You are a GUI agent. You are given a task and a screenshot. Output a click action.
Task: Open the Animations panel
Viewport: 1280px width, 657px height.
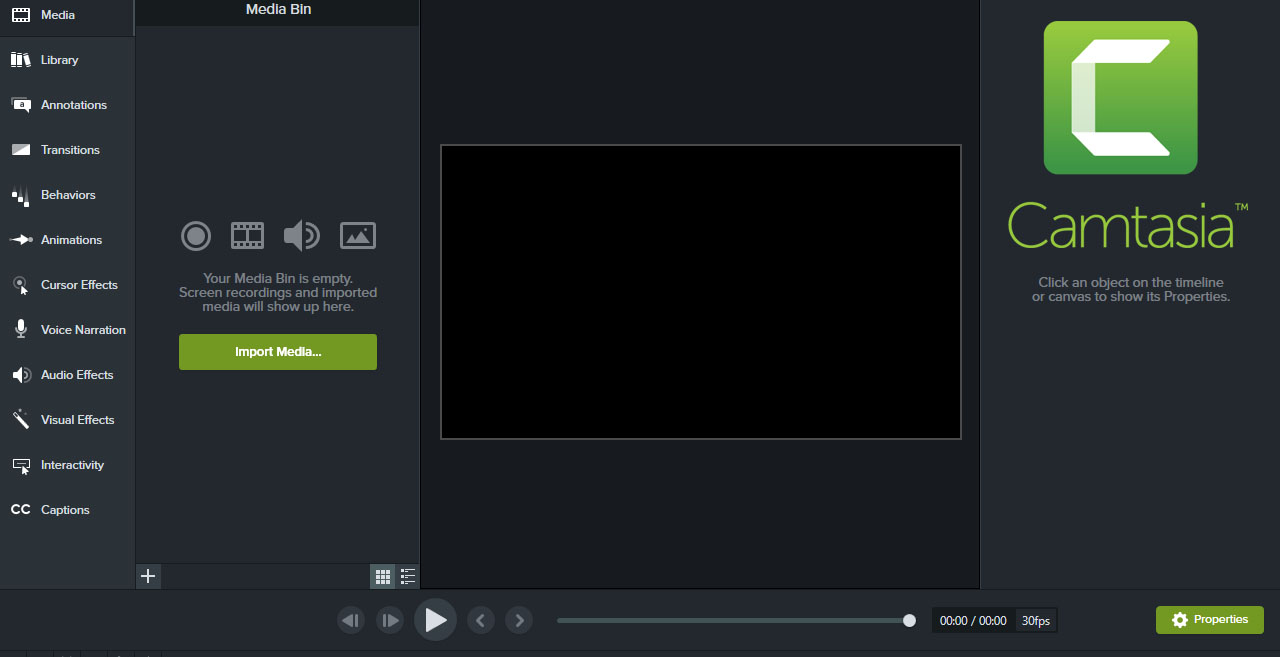pyautogui.click(x=67, y=240)
